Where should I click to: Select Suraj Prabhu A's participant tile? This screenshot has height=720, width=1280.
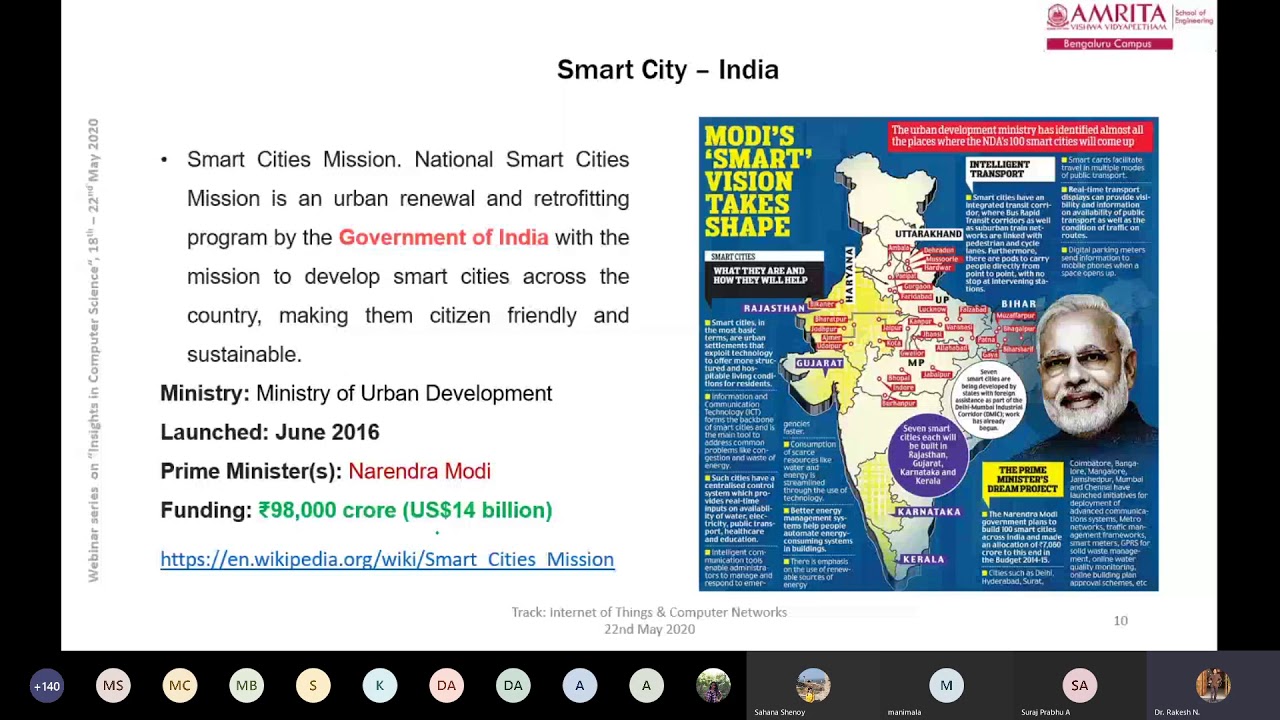[x=1079, y=686]
